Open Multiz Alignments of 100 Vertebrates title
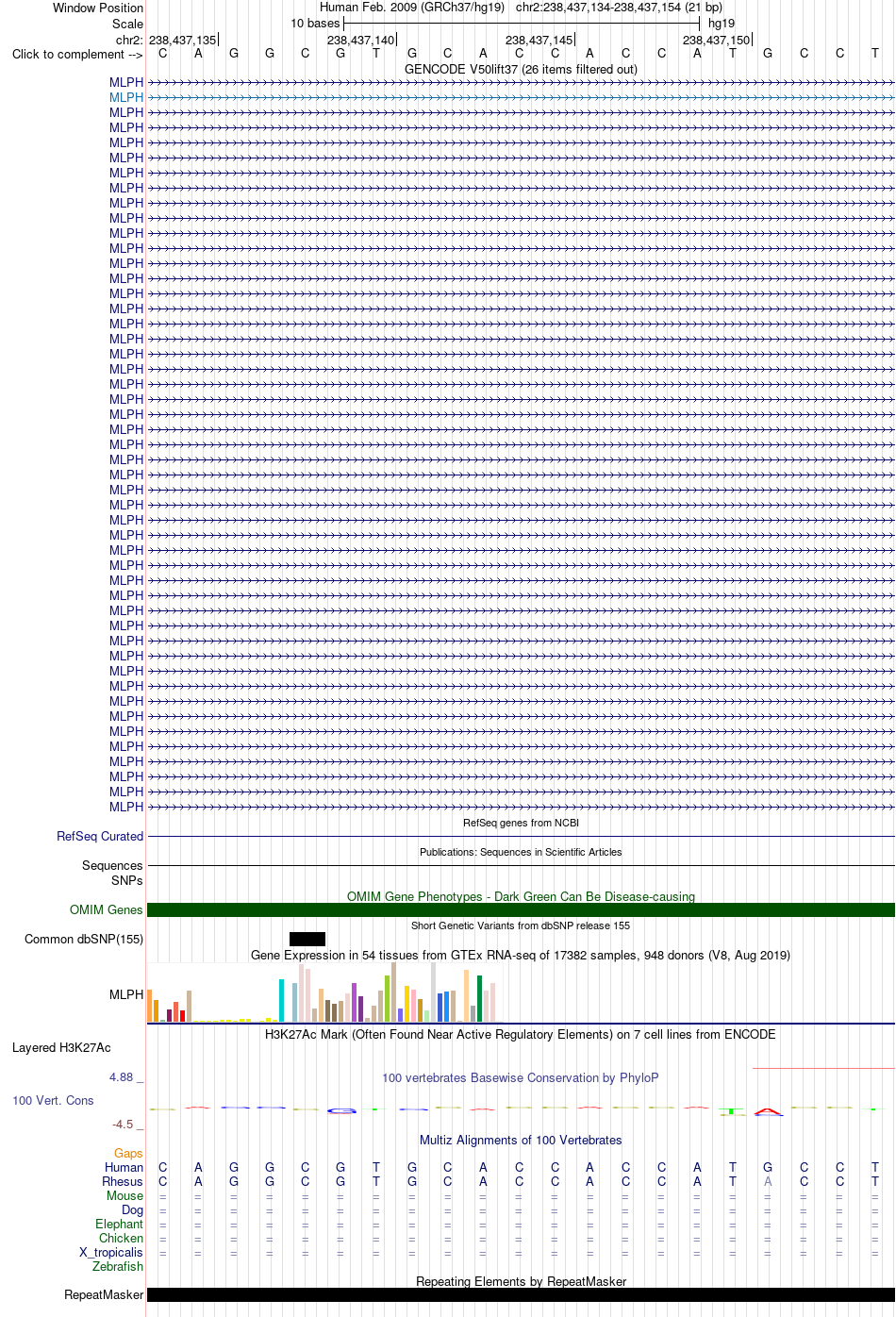 [521, 1140]
